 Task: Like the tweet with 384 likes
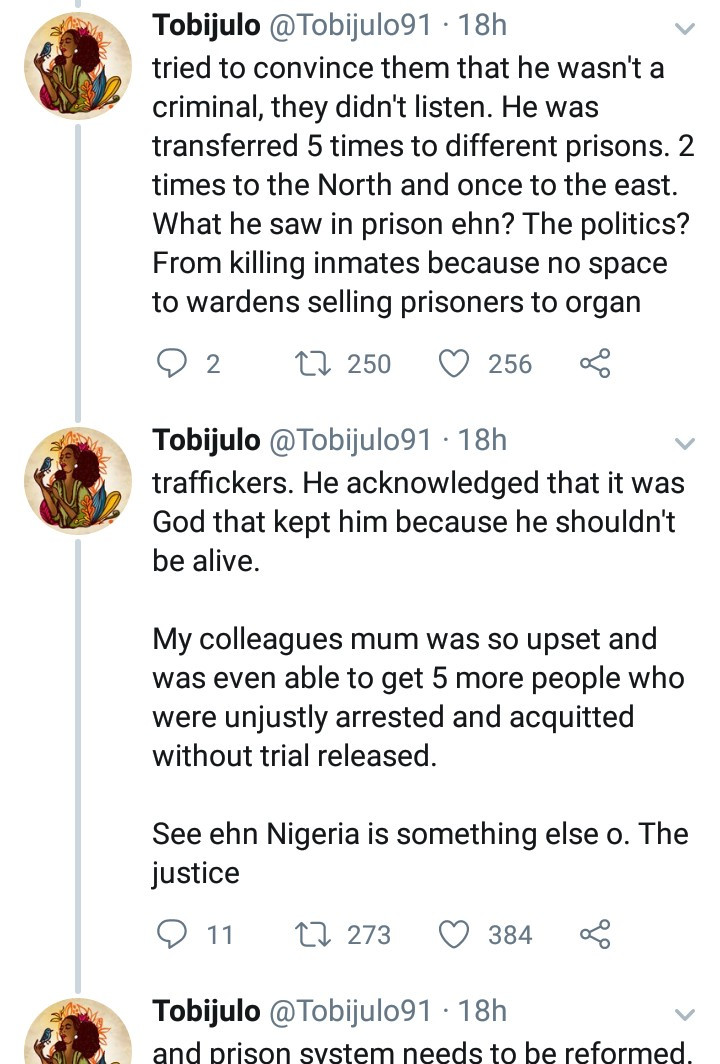pyautogui.click(x=456, y=934)
